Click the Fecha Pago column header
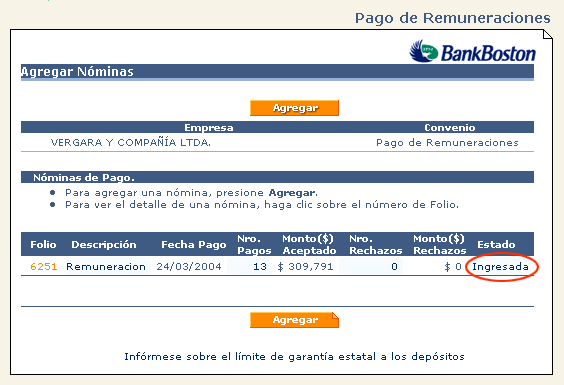564x385 pixels. (194, 245)
